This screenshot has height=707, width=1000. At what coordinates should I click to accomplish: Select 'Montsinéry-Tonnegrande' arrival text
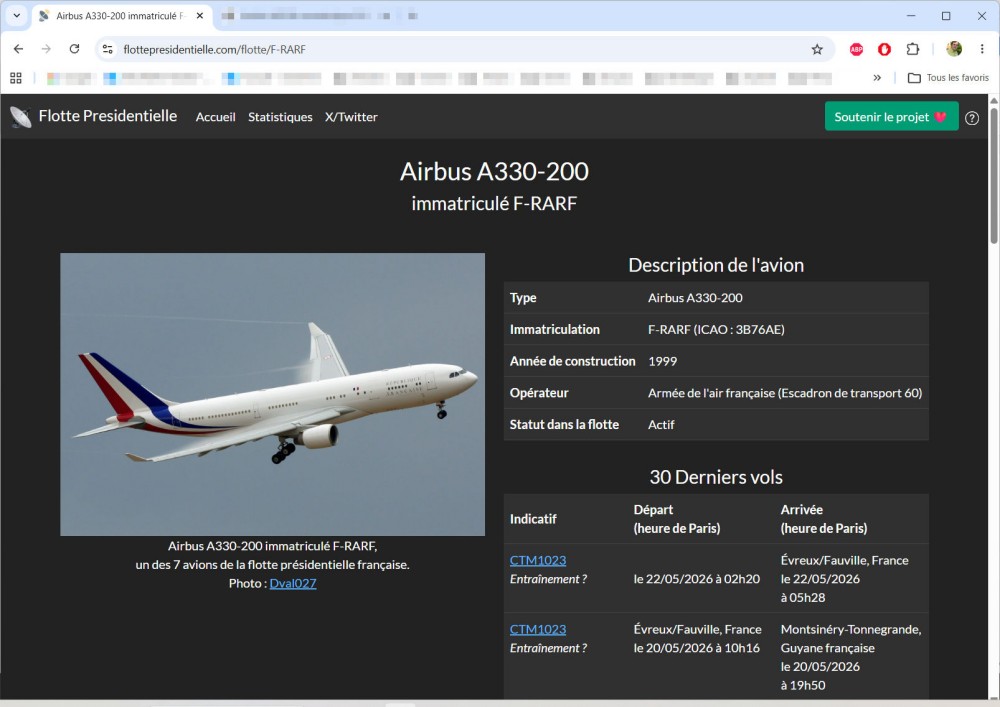(x=851, y=629)
